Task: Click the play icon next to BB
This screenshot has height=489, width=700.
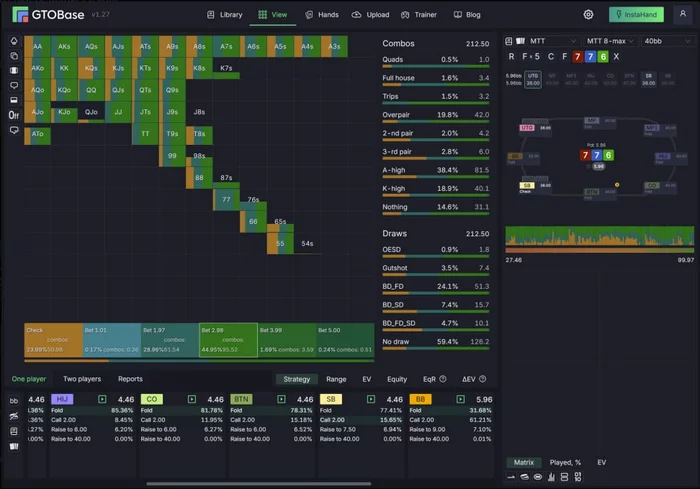Action: [x=461, y=399]
